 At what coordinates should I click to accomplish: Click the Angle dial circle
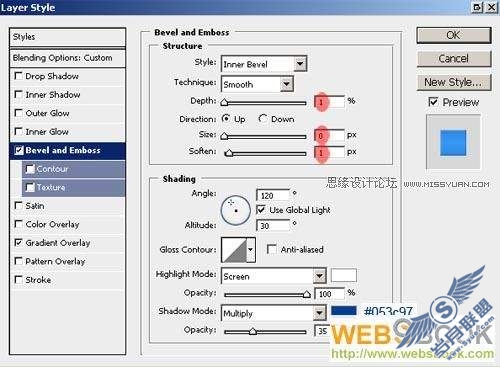click(235, 210)
